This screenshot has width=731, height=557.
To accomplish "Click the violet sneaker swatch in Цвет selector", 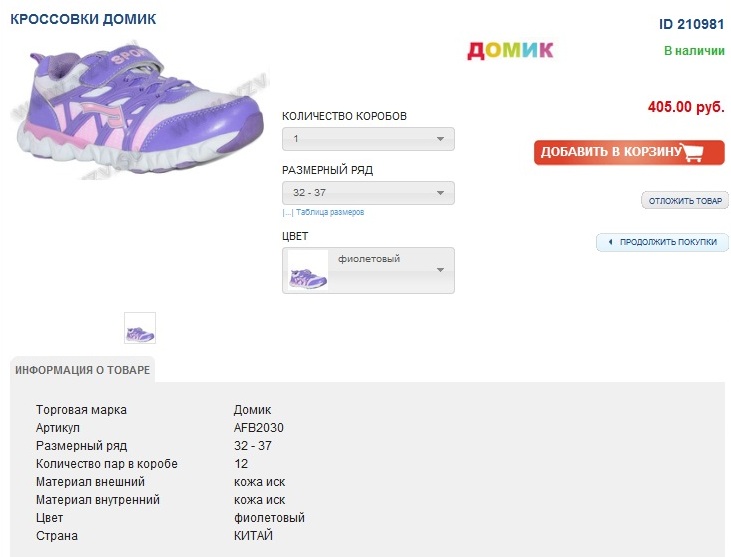I will (308, 271).
